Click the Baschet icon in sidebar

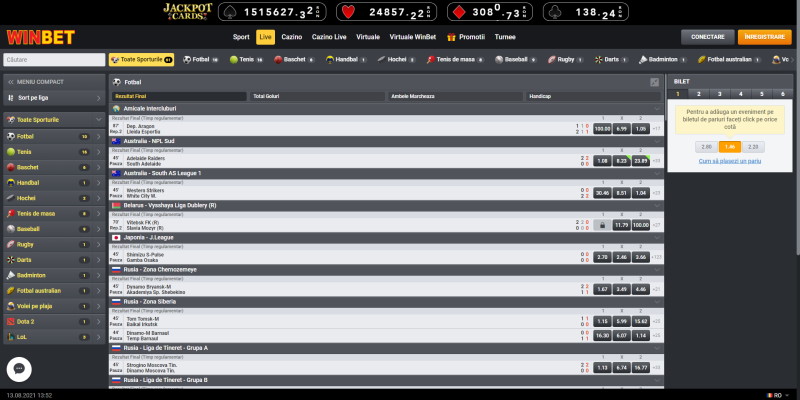click(11, 167)
